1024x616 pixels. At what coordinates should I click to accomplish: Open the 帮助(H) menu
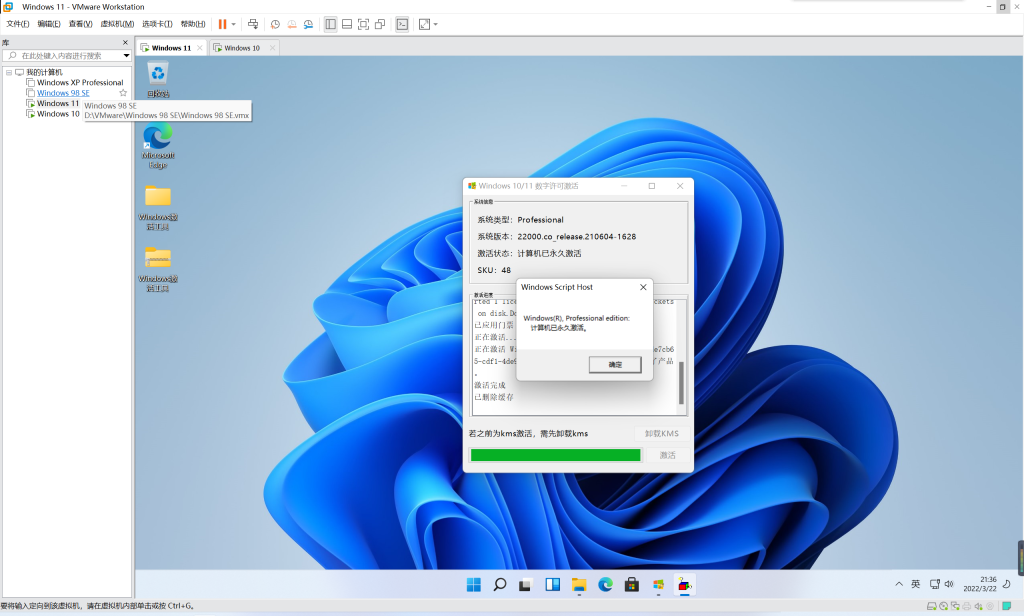tap(193, 24)
